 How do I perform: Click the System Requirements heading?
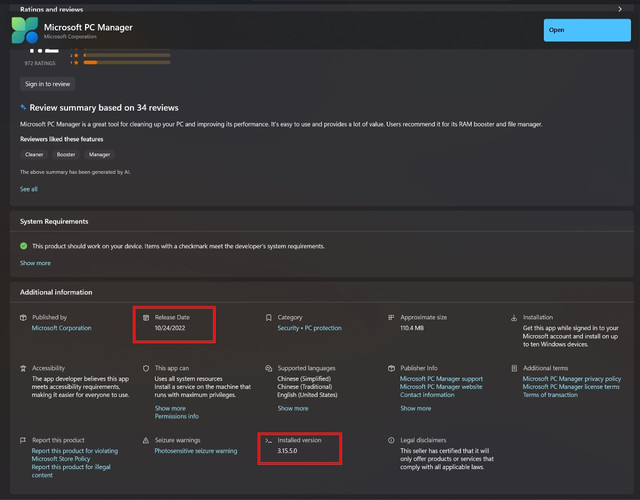point(54,221)
